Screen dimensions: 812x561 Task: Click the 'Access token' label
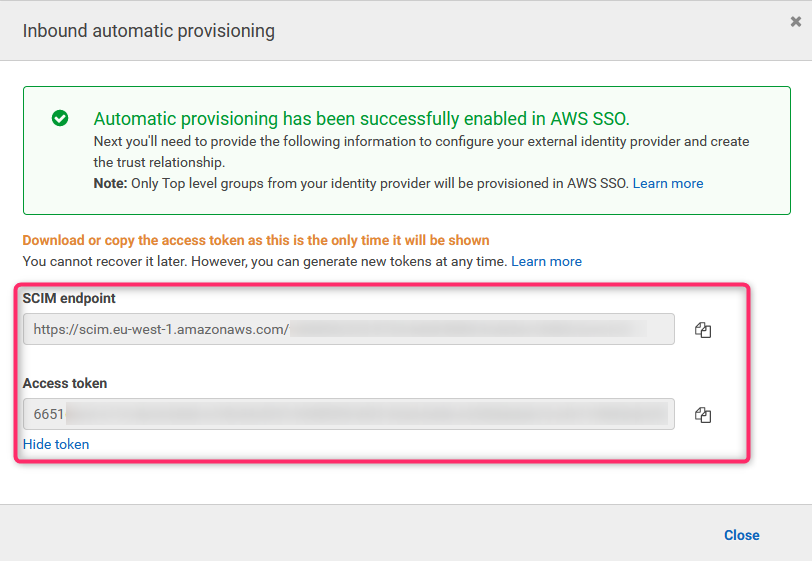(65, 383)
